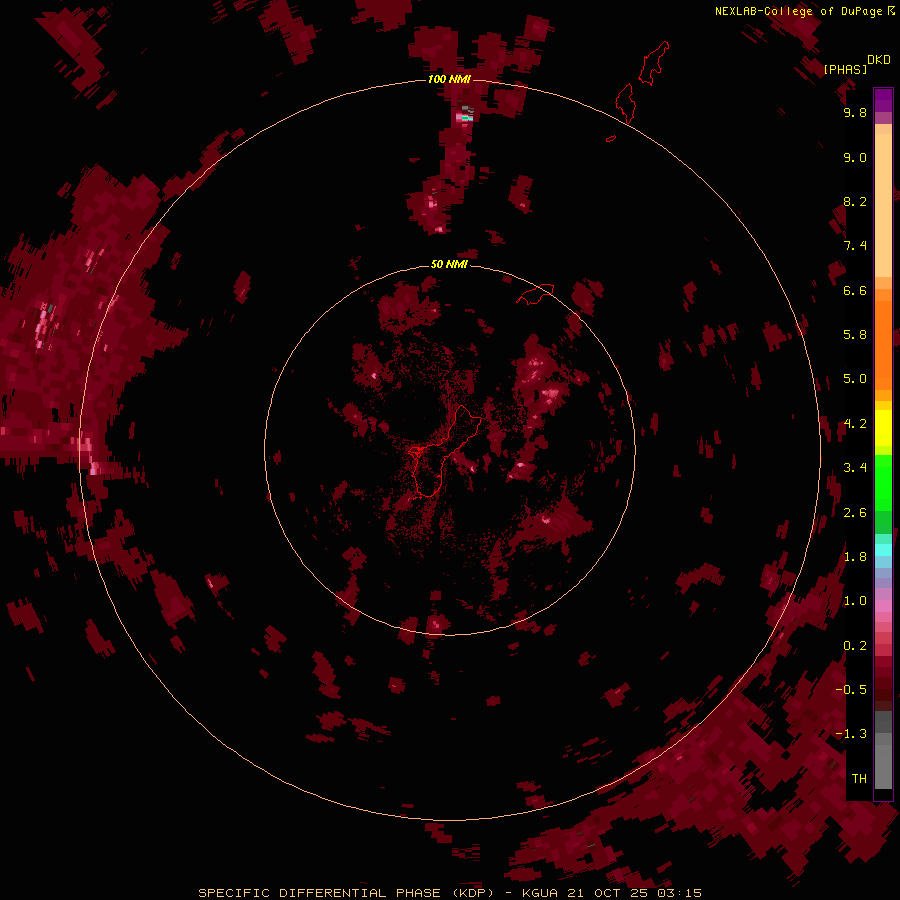Click the -1.3 value on the color scale
Viewport: 900px width, 900px height.
pos(851,734)
